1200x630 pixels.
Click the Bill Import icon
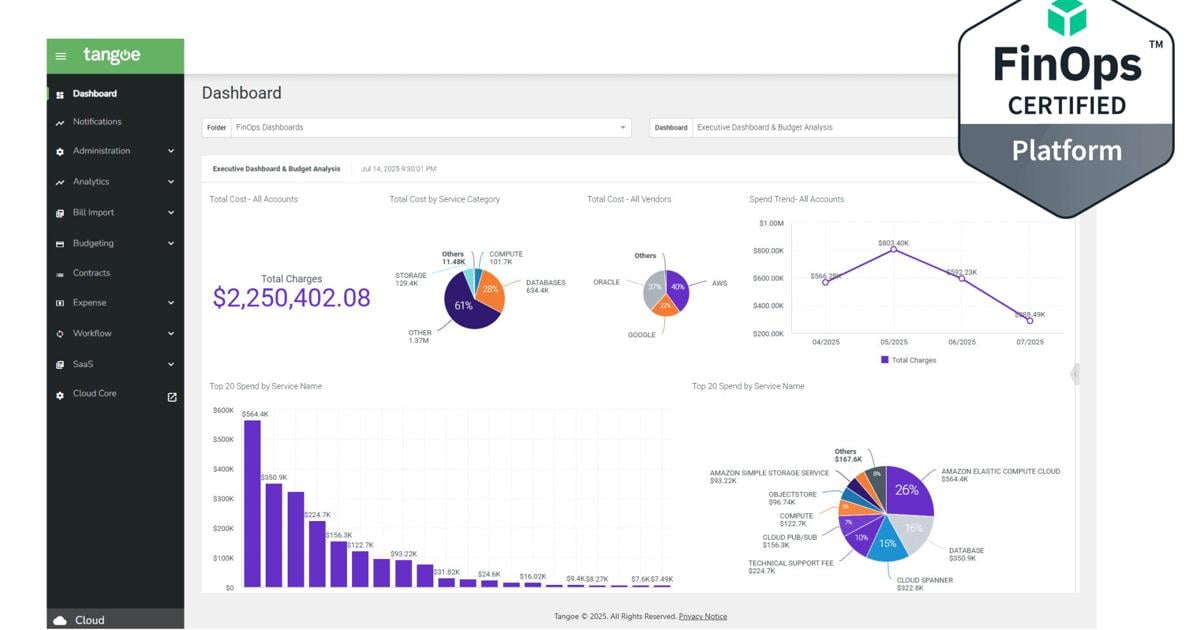tap(60, 213)
